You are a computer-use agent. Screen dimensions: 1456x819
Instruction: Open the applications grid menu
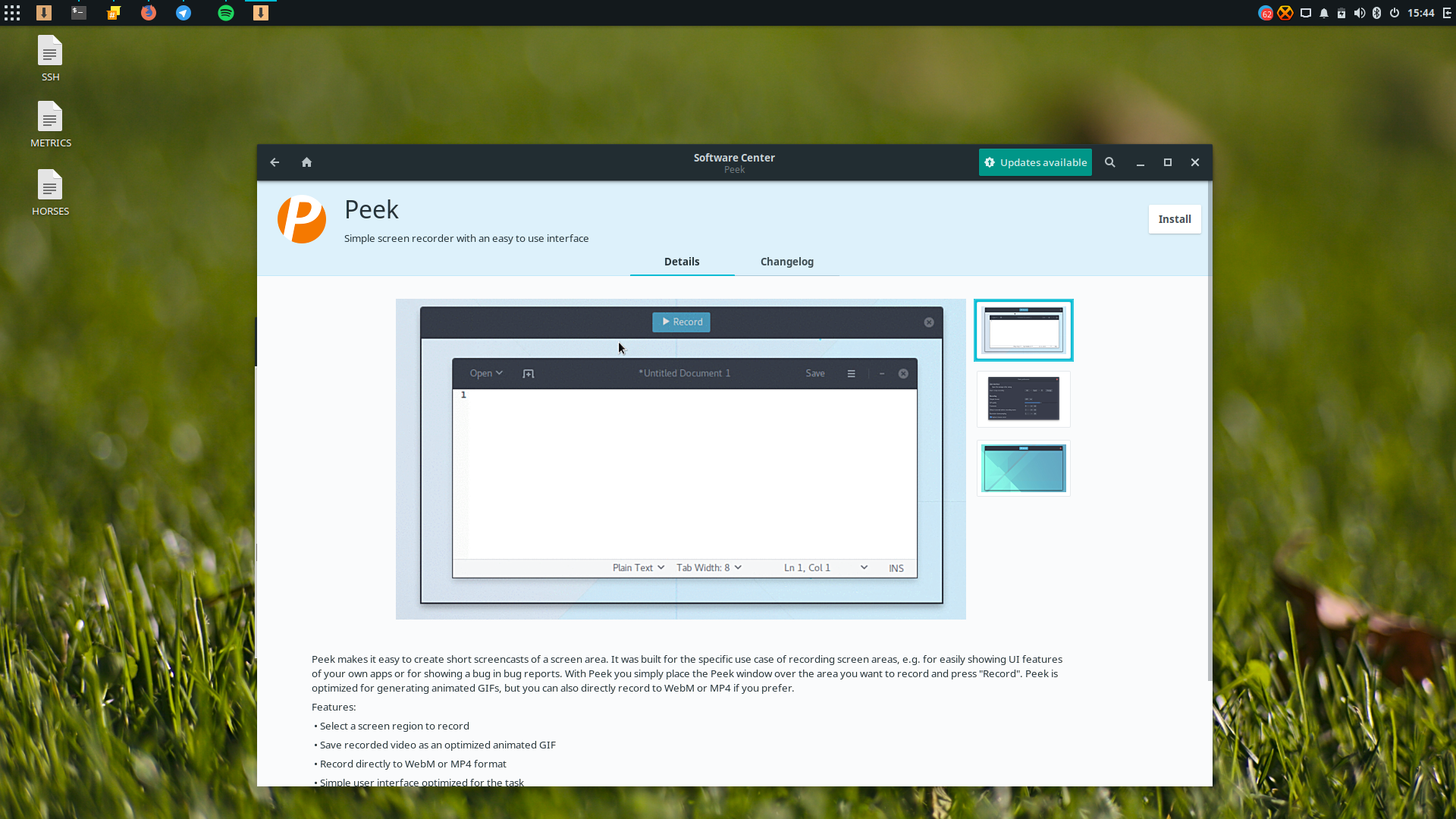[x=12, y=13]
